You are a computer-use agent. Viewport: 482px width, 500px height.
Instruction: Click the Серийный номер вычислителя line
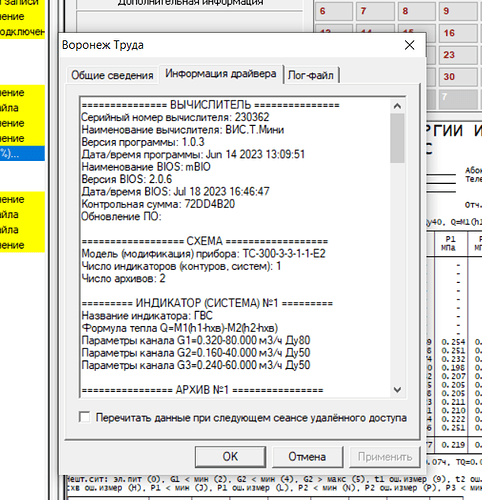[x=175, y=117]
